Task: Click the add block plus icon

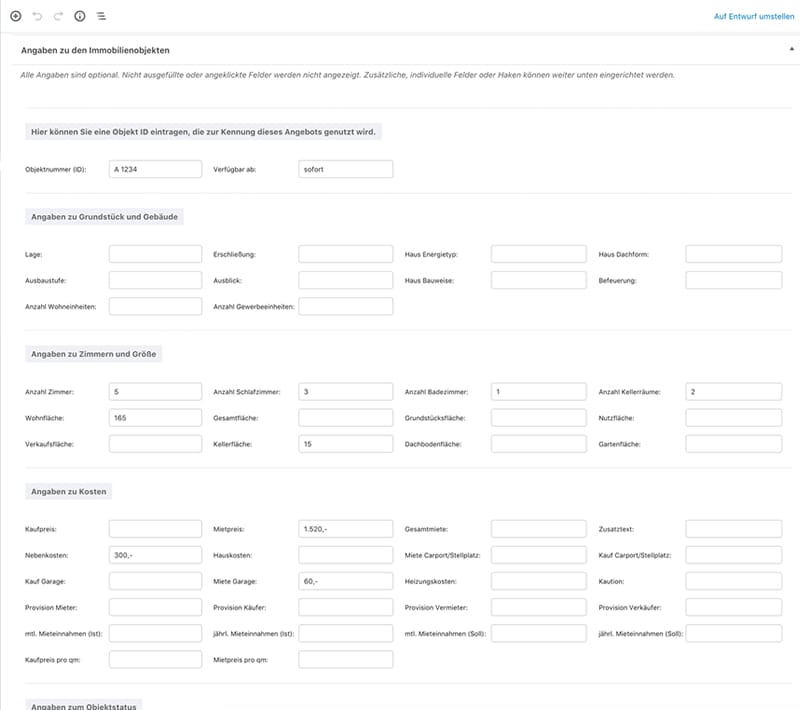Action: (x=15, y=17)
